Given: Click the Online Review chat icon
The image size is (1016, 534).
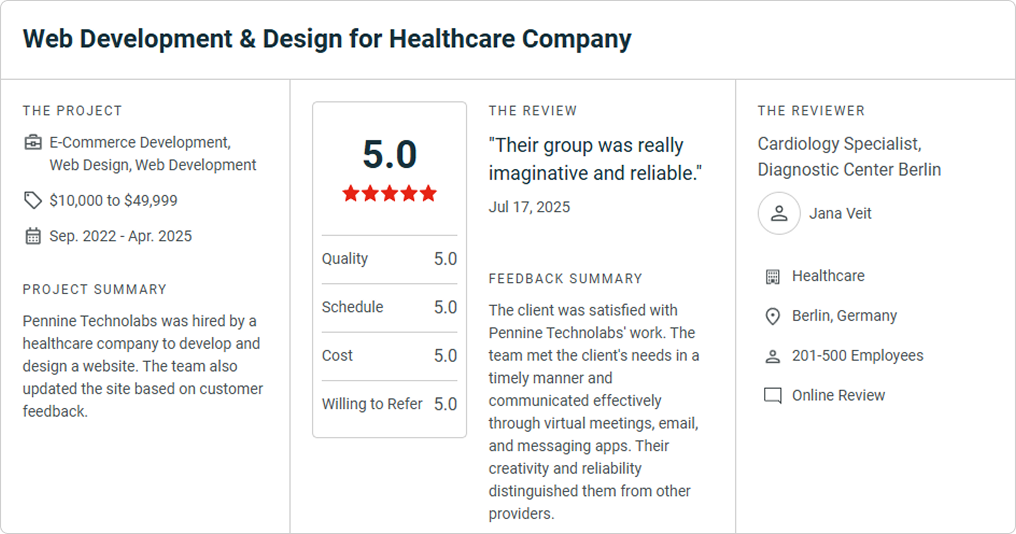Looking at the screenshot, I should click(x=772, y=396).
